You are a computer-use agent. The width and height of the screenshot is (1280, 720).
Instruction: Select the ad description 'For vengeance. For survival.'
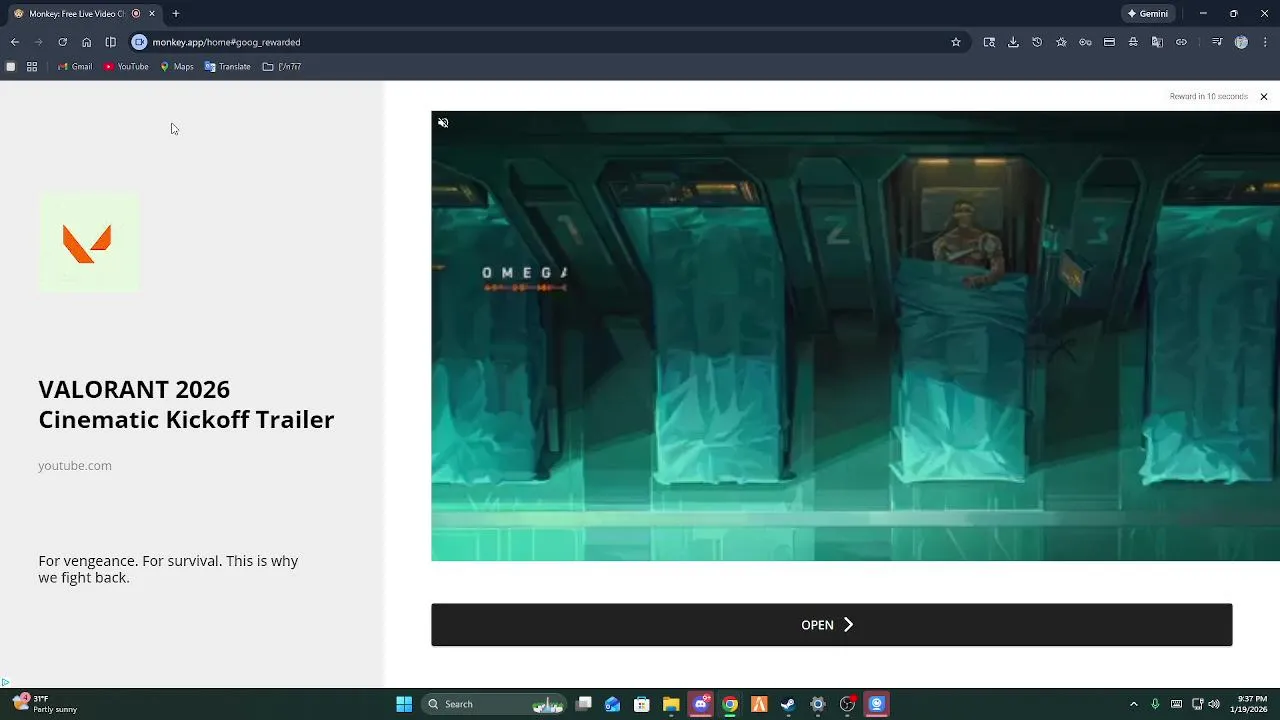(x=168, y=569)
